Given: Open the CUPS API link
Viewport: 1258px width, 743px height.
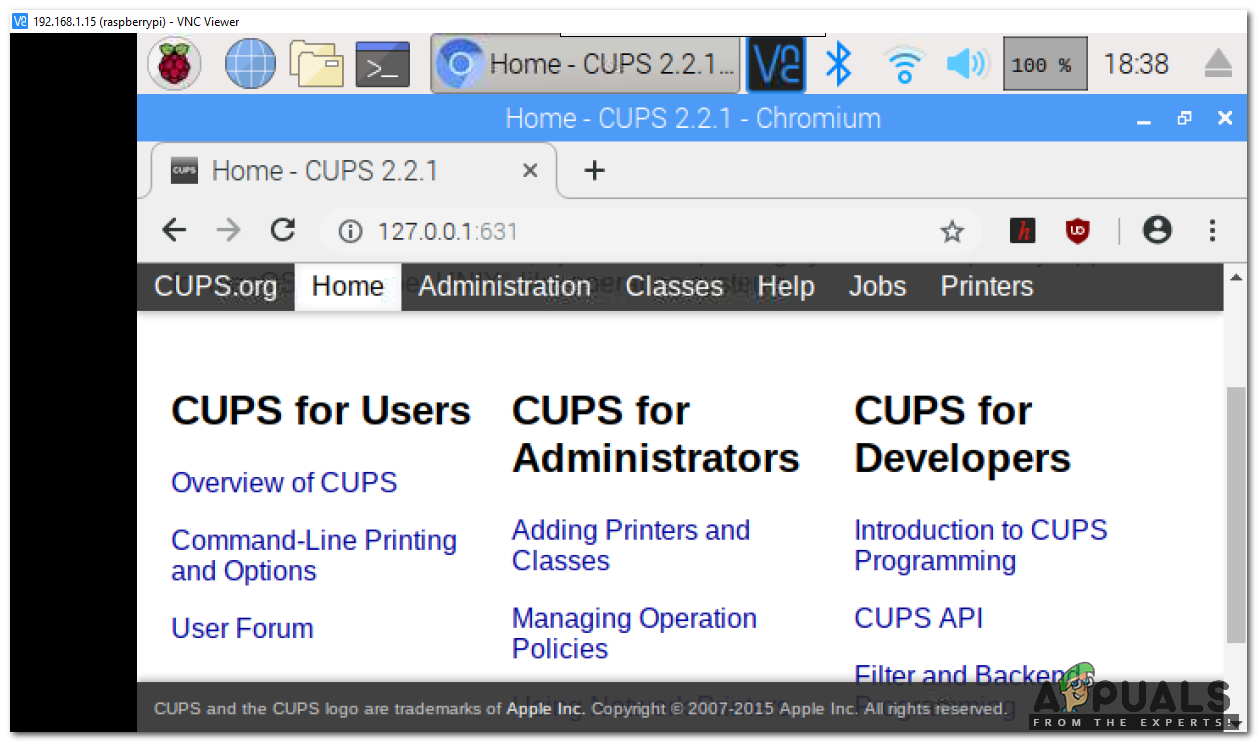Looking at the screenshot, I should click(x=919, y=619).
